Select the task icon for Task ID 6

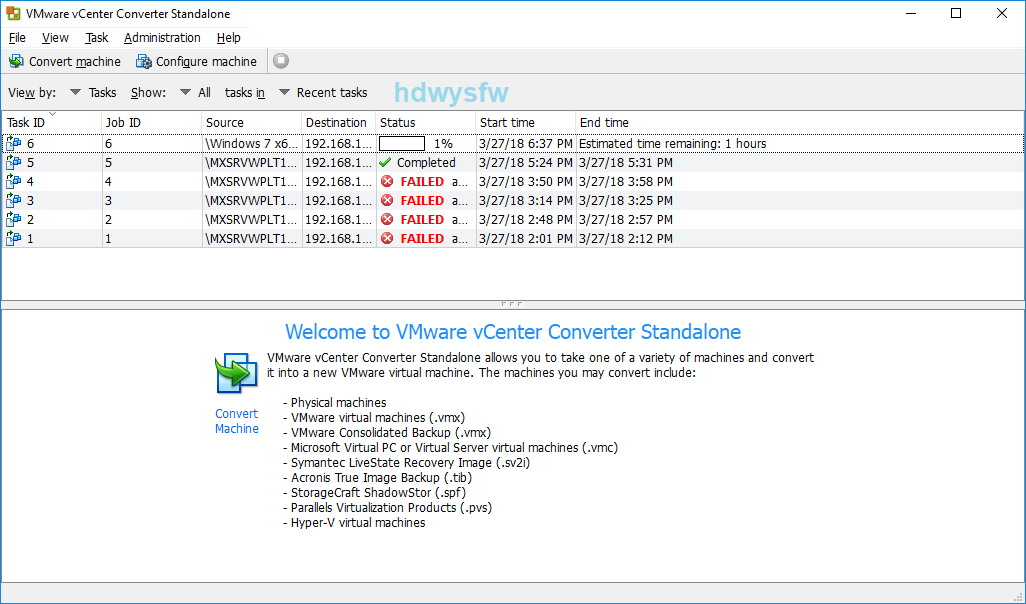click(14, 143)
